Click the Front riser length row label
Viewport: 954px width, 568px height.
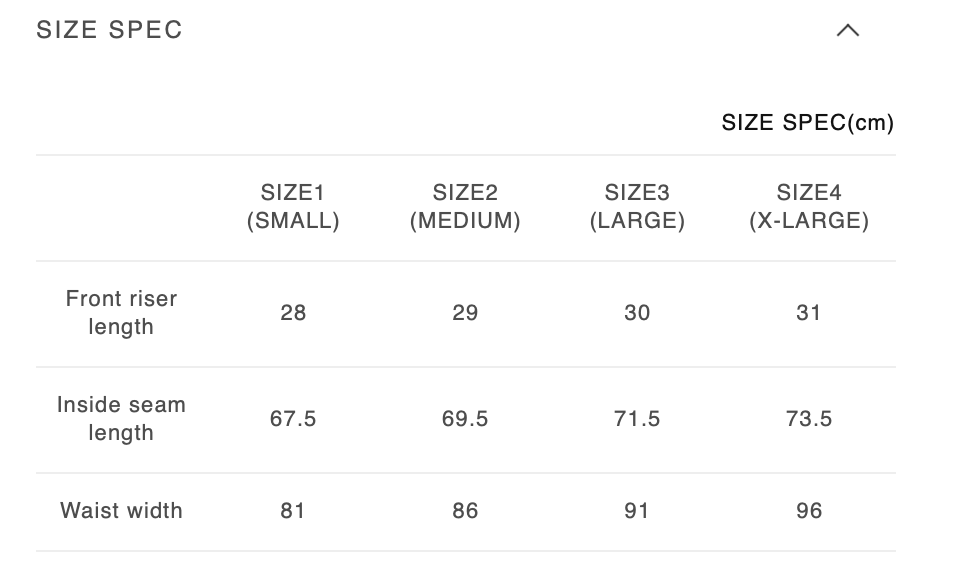[x=121, y=313]
